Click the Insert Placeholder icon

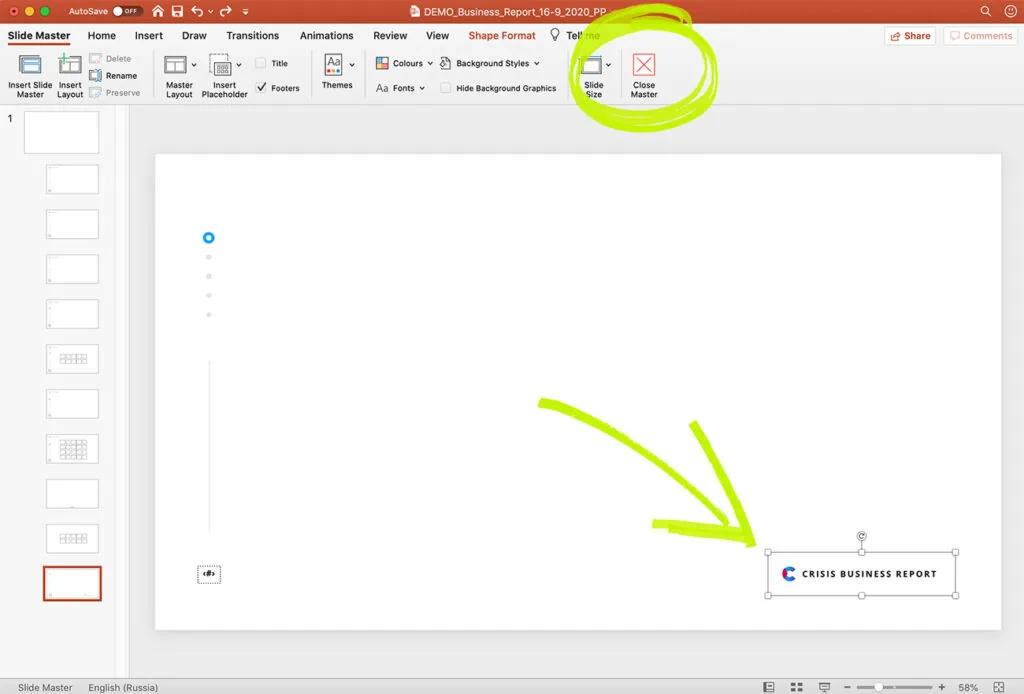[x=221, y=65]
